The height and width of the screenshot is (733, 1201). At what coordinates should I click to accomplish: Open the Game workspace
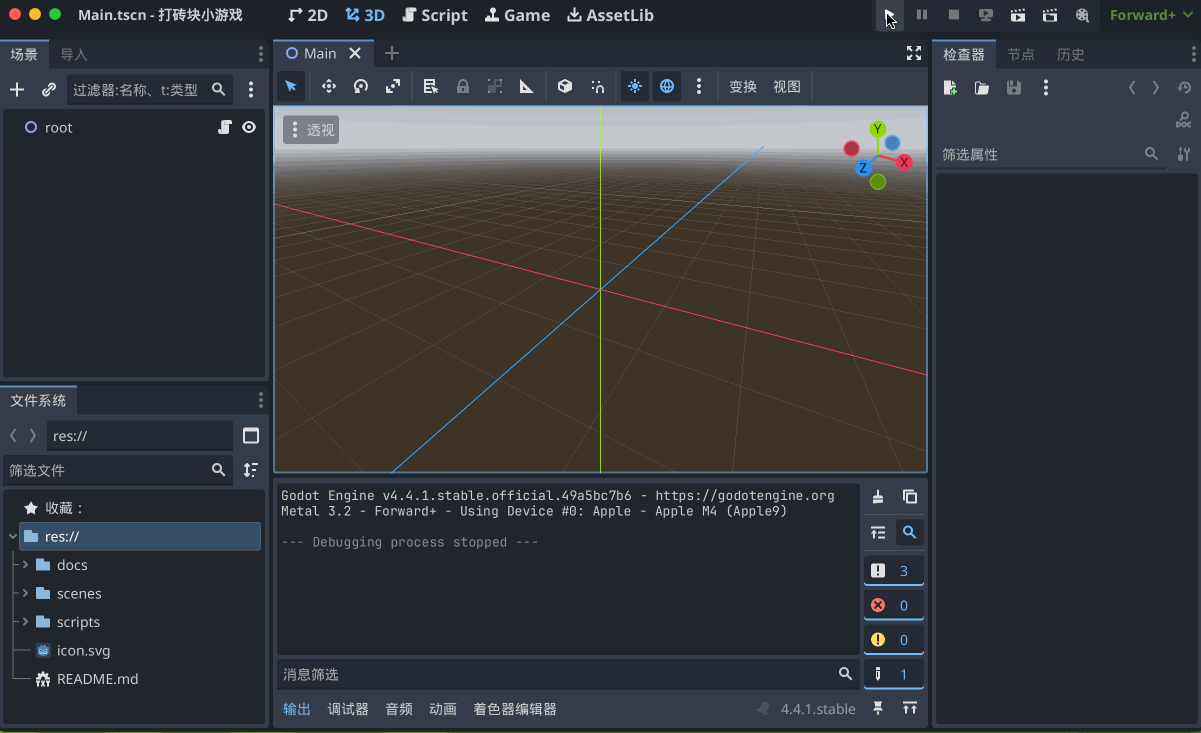517,15
